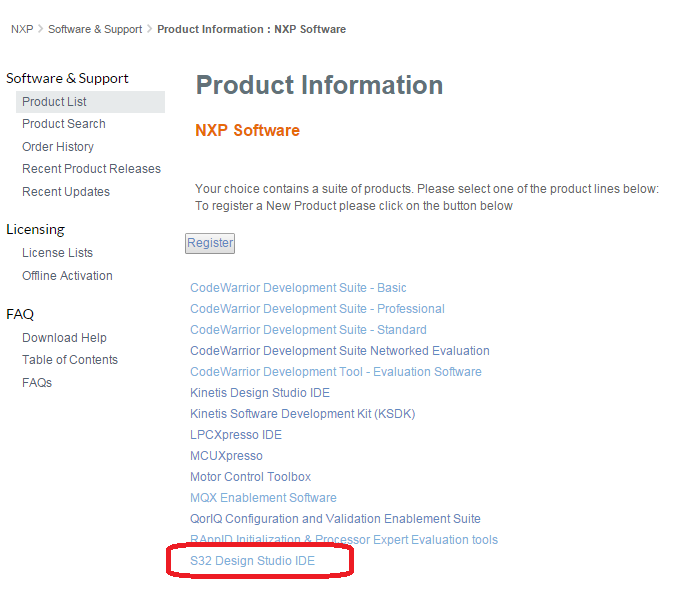The height and width of the screenshot is (614, 687).
Task: Select LPCXpresso IDE product line
Action: 236,435
